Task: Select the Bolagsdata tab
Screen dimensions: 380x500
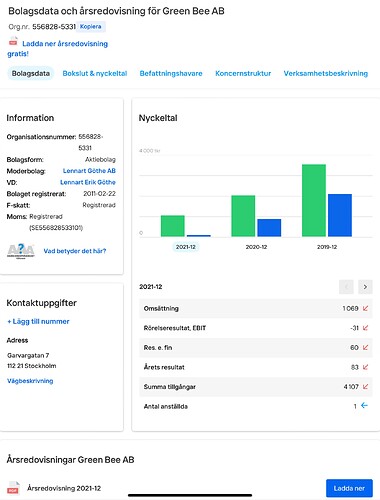Action: pyautogui.click(x=31, y=73)
